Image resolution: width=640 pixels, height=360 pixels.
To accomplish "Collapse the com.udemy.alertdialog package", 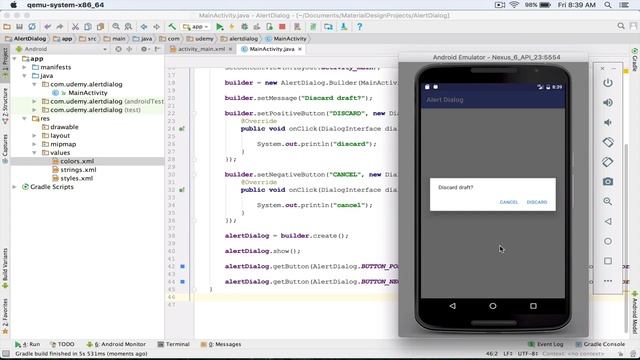I will tap(35, 84).
